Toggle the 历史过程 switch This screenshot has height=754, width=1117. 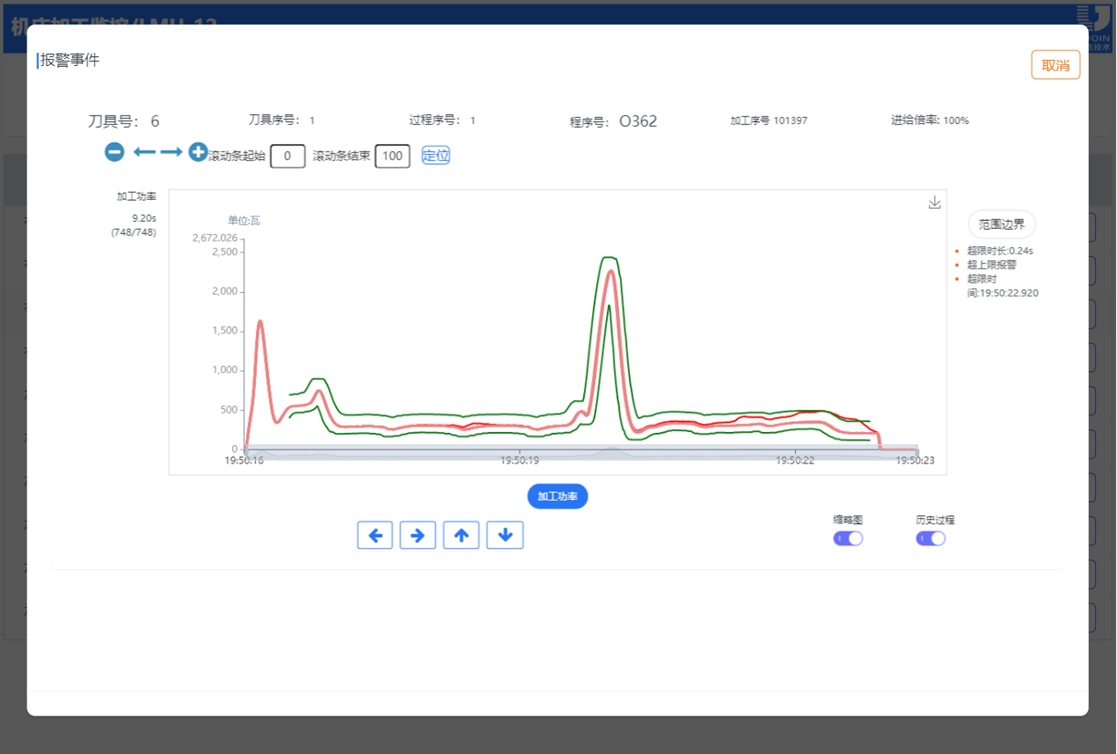click(x=931, y=538)
